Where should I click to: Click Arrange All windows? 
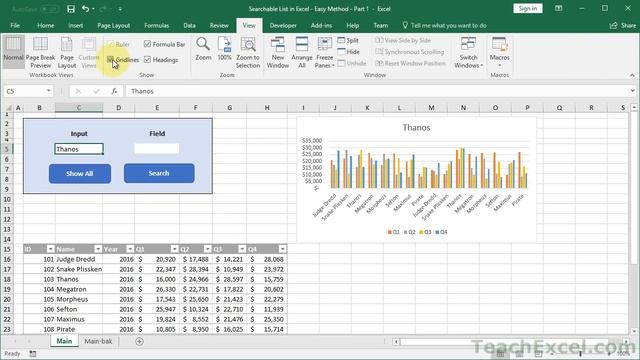tap(302, 52)
